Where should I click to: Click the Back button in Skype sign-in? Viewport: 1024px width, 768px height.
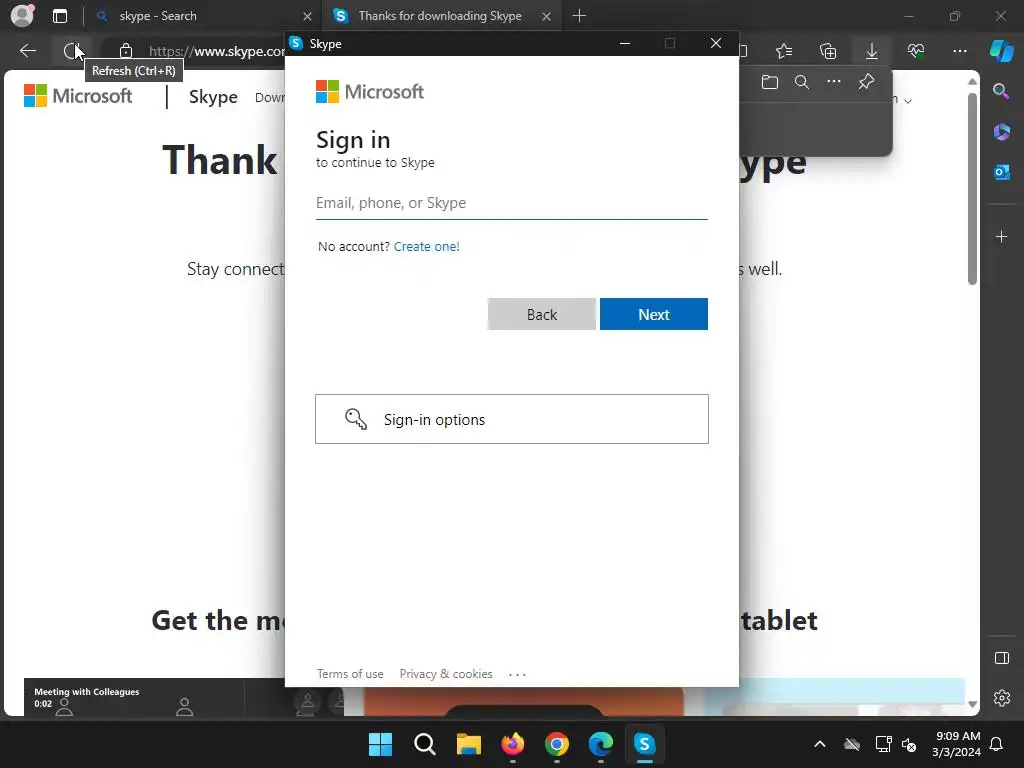coord(541,314)
